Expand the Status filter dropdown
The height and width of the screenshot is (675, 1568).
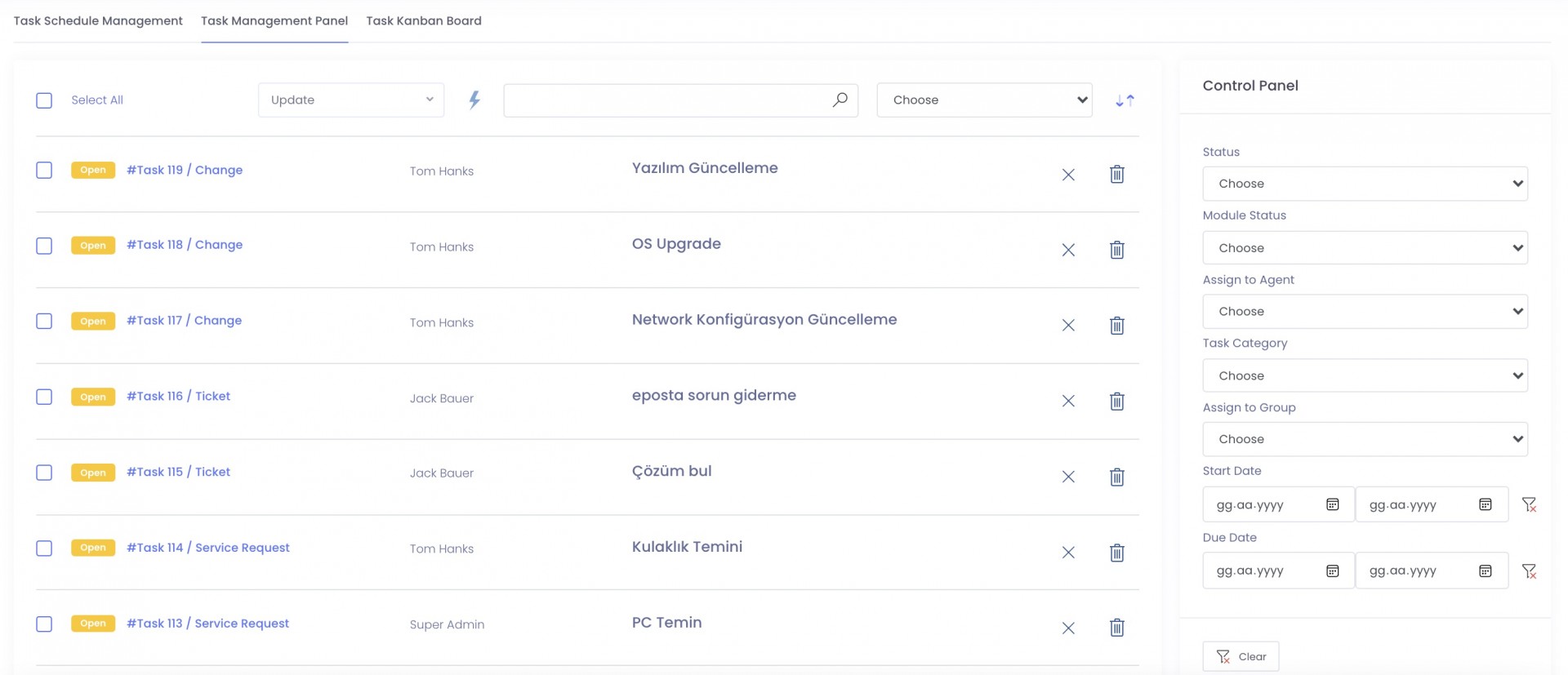pos(1364,184)
